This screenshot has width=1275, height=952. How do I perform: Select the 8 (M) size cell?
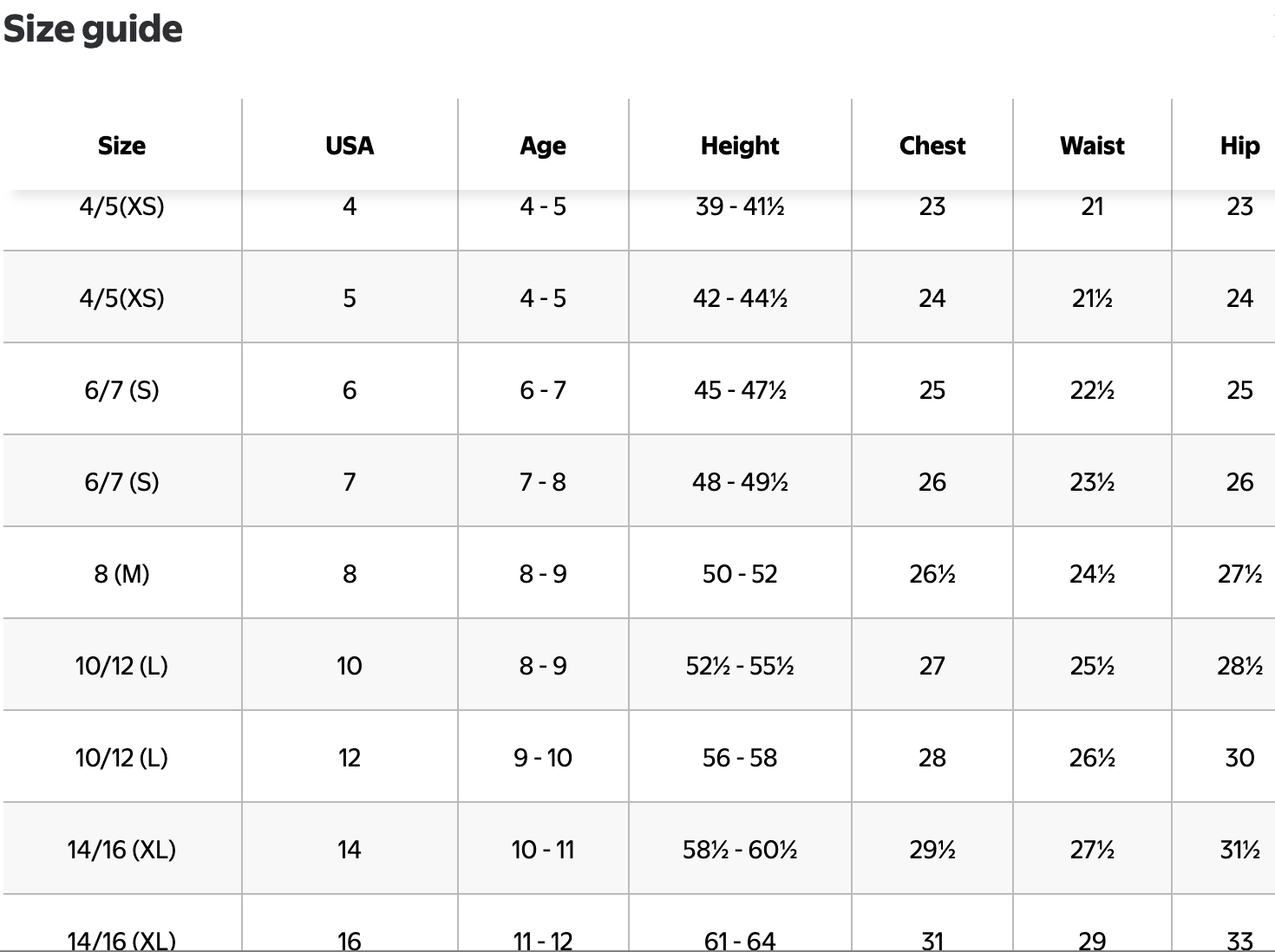121,574
